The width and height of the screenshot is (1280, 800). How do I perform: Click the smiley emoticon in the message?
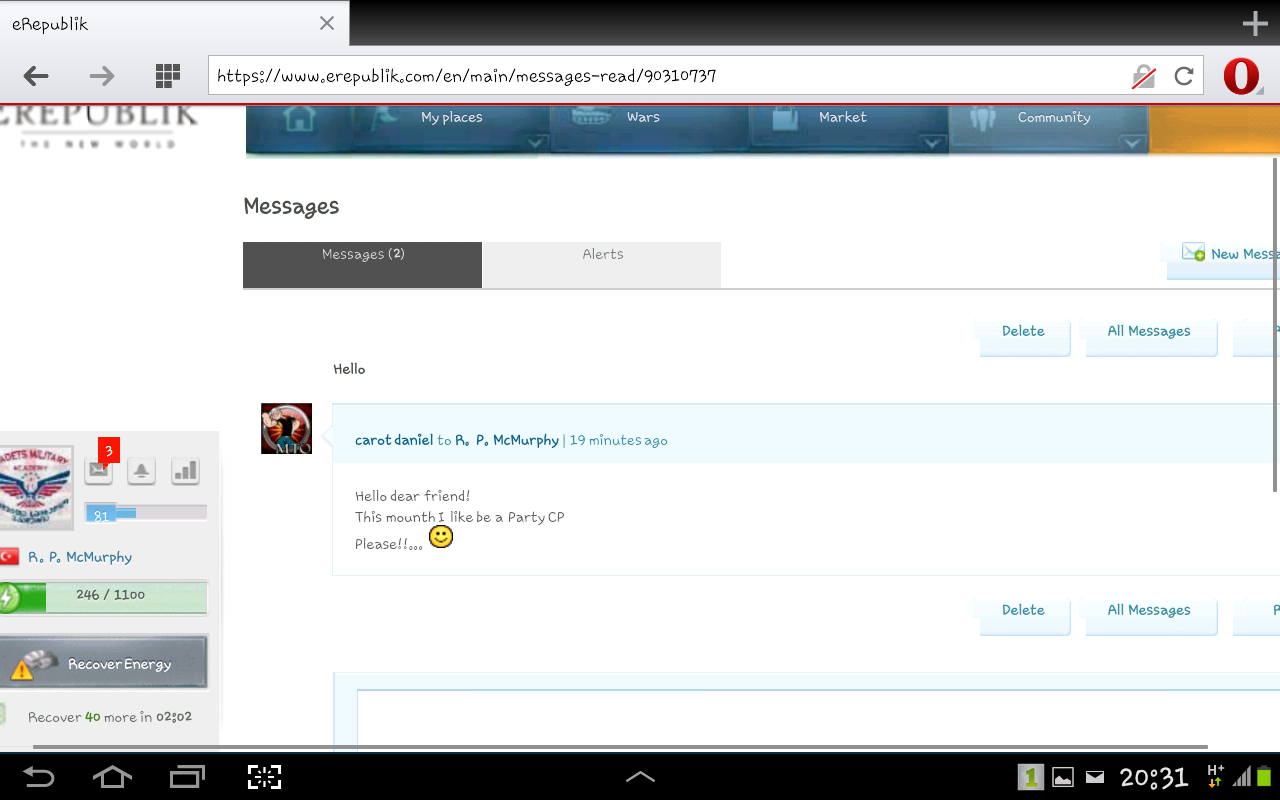(x=441, y=537)
